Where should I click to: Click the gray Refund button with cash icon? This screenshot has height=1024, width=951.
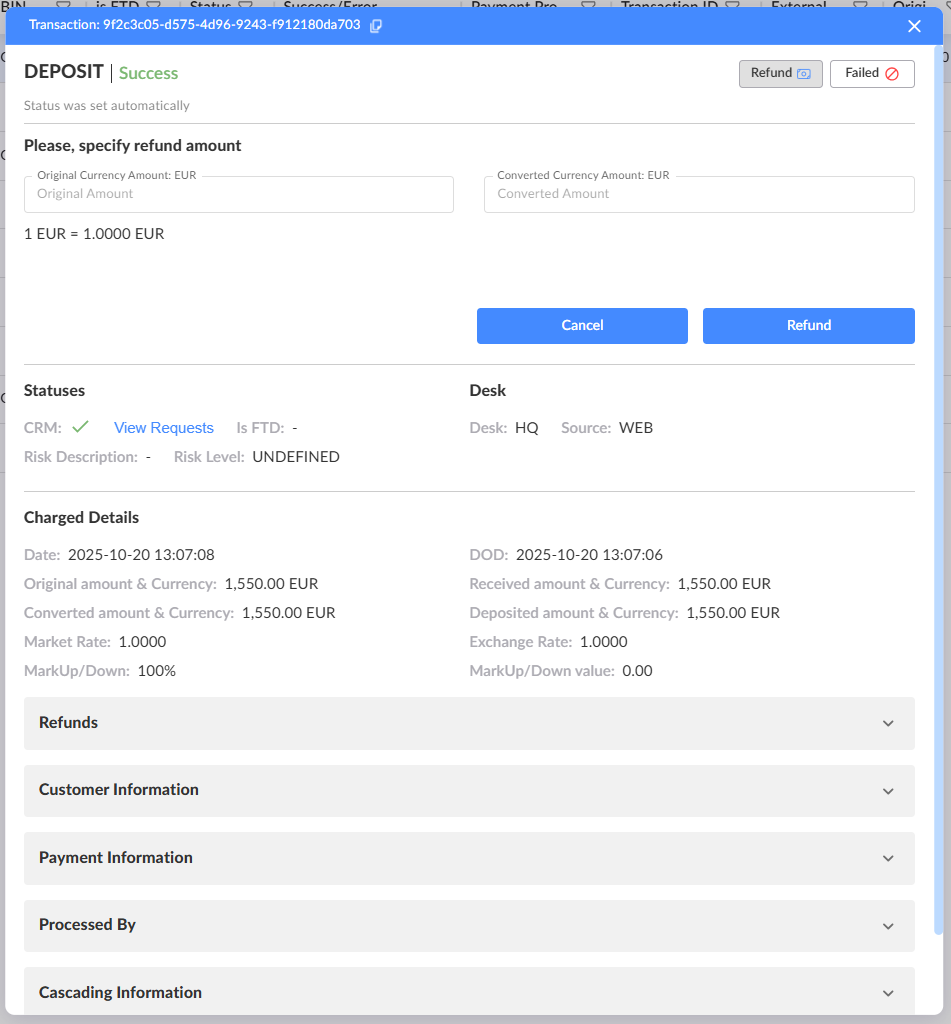pos(780,74)
